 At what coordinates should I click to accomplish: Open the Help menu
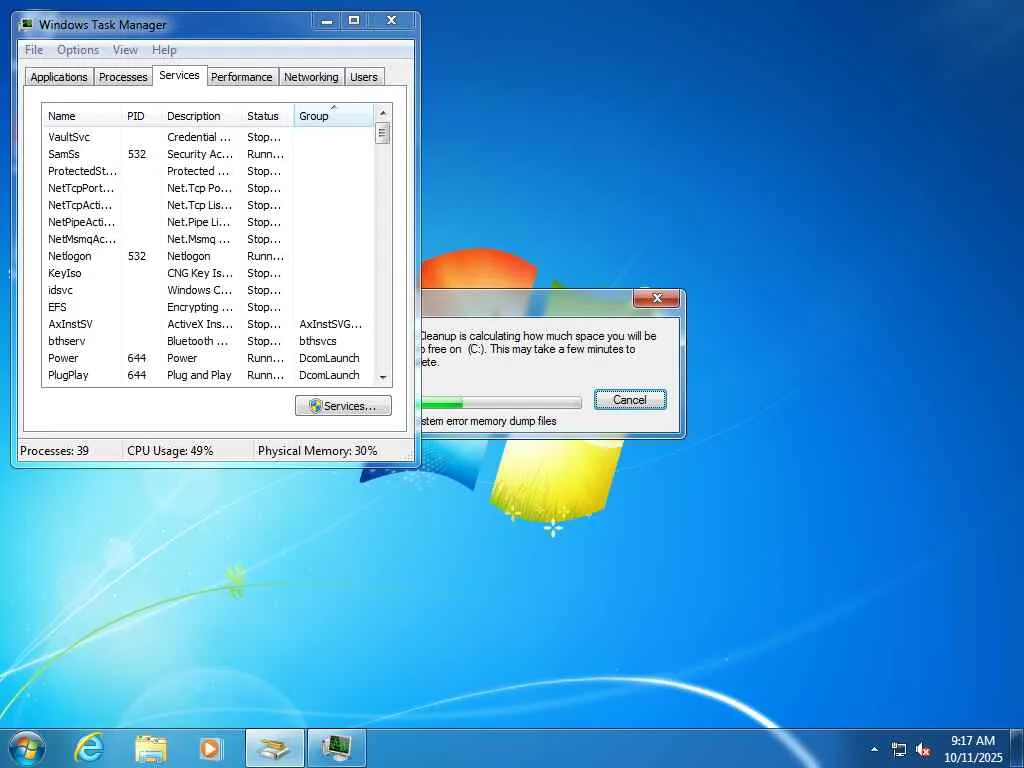coord(164,50)
